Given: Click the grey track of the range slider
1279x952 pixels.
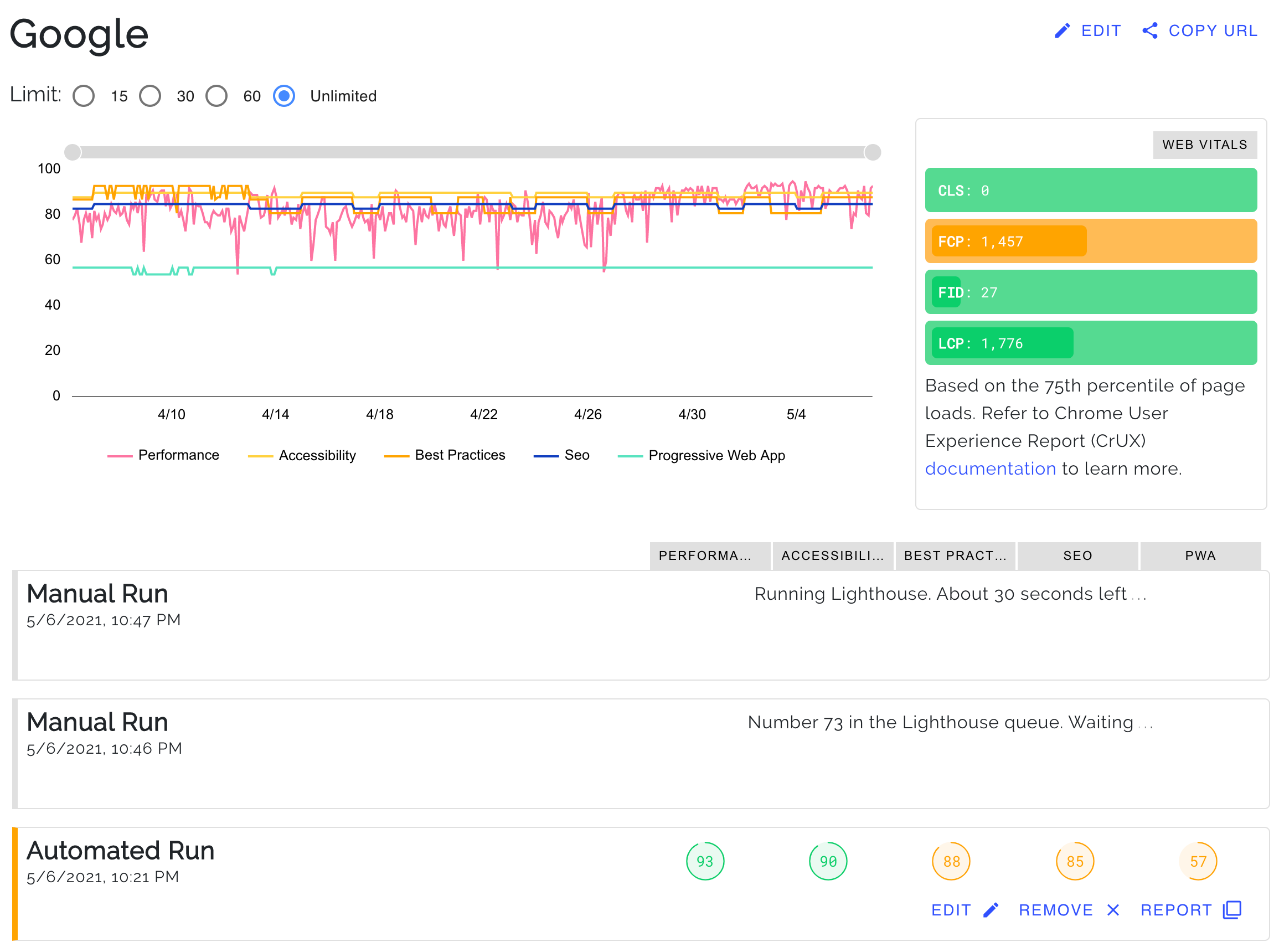Looking at the screenshot, I should pyautogui.click(x=472, y=152).
